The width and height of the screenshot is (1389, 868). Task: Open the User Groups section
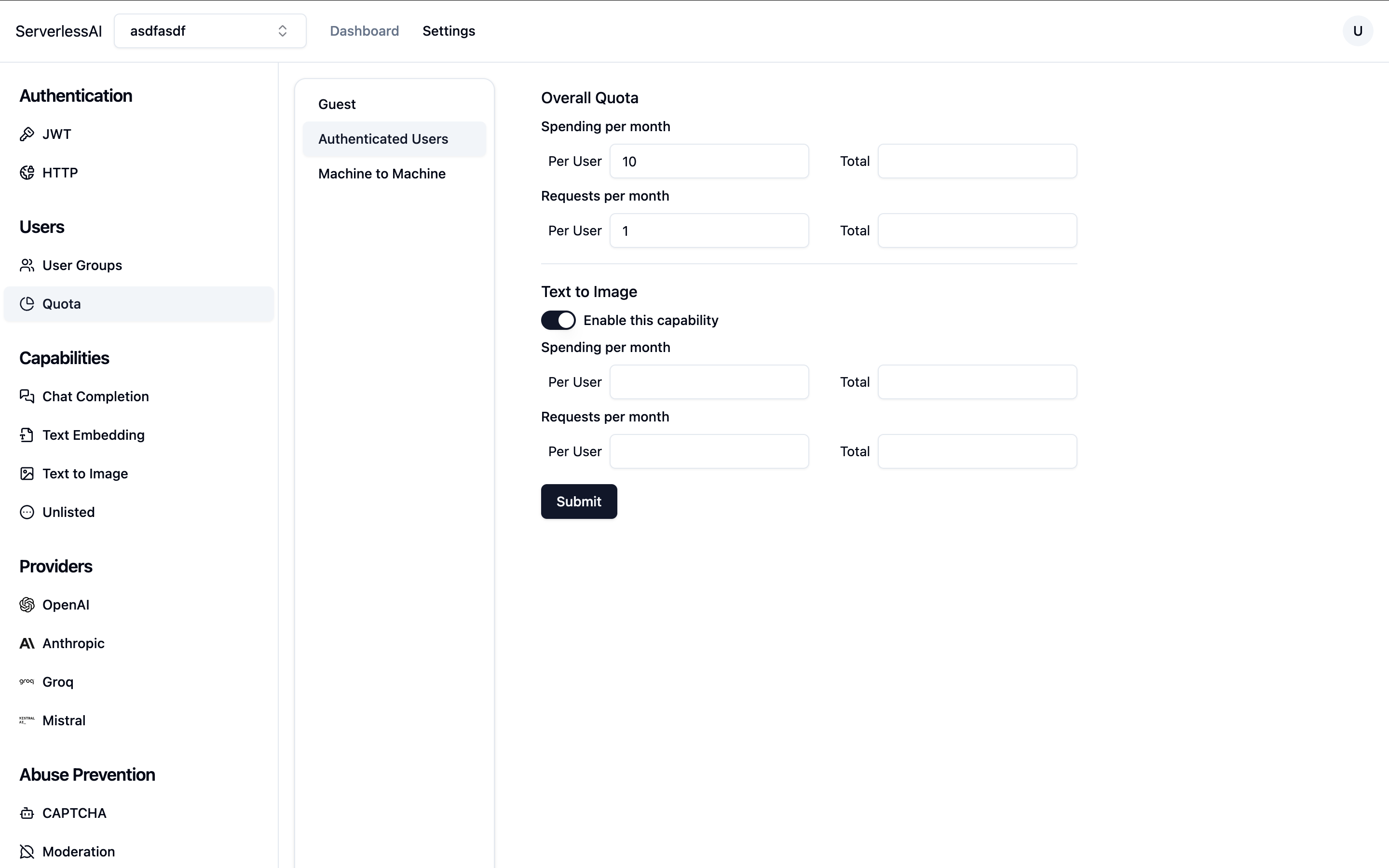(82, 265)
